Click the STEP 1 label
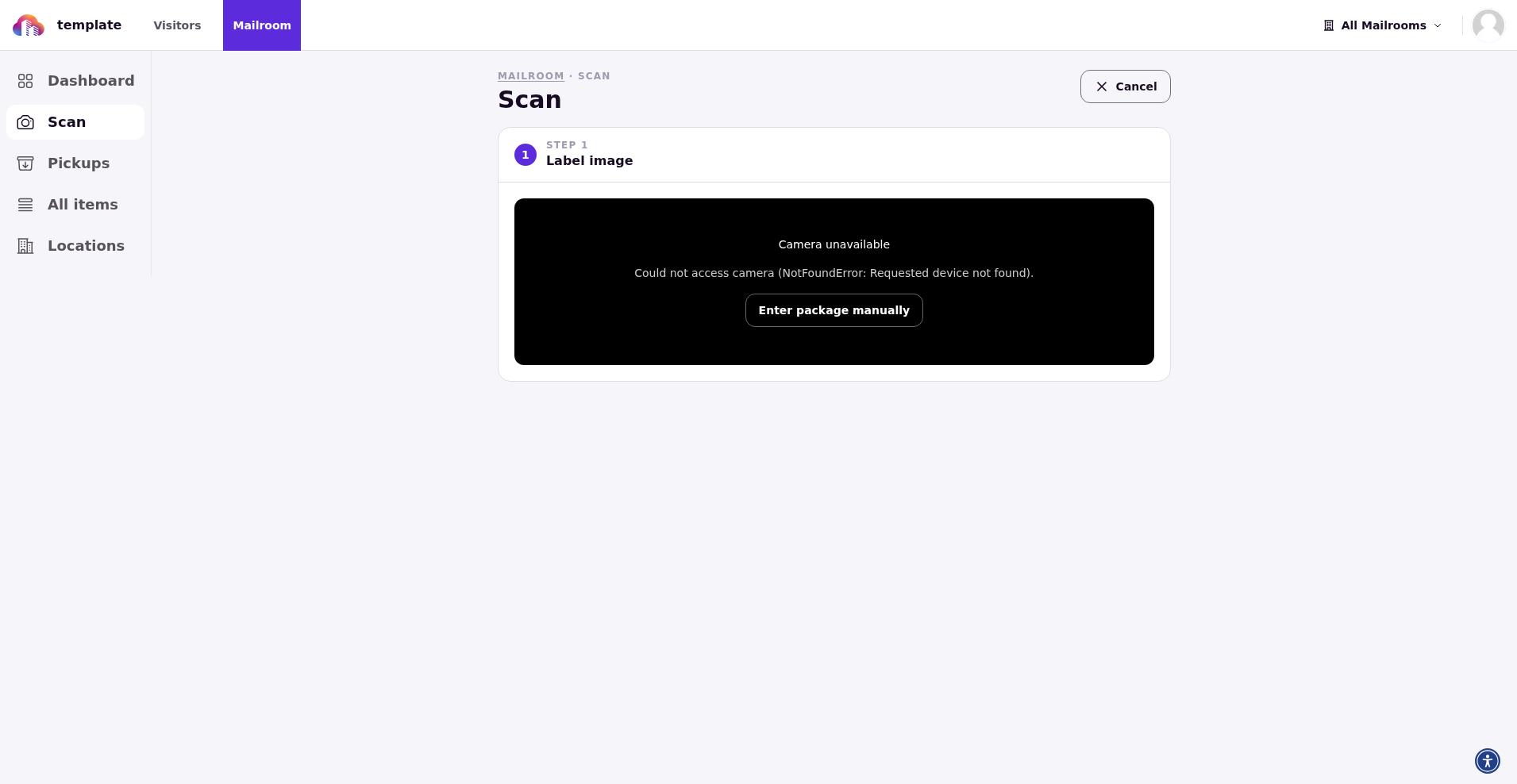 tap(567, 145)
